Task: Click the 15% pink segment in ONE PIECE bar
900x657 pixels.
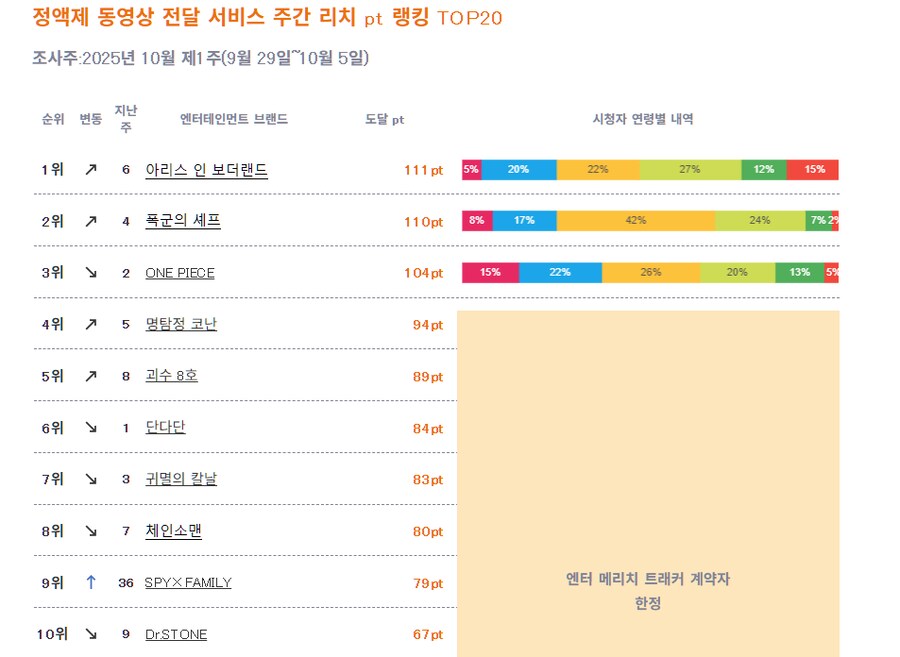Action: coord(490,273)
